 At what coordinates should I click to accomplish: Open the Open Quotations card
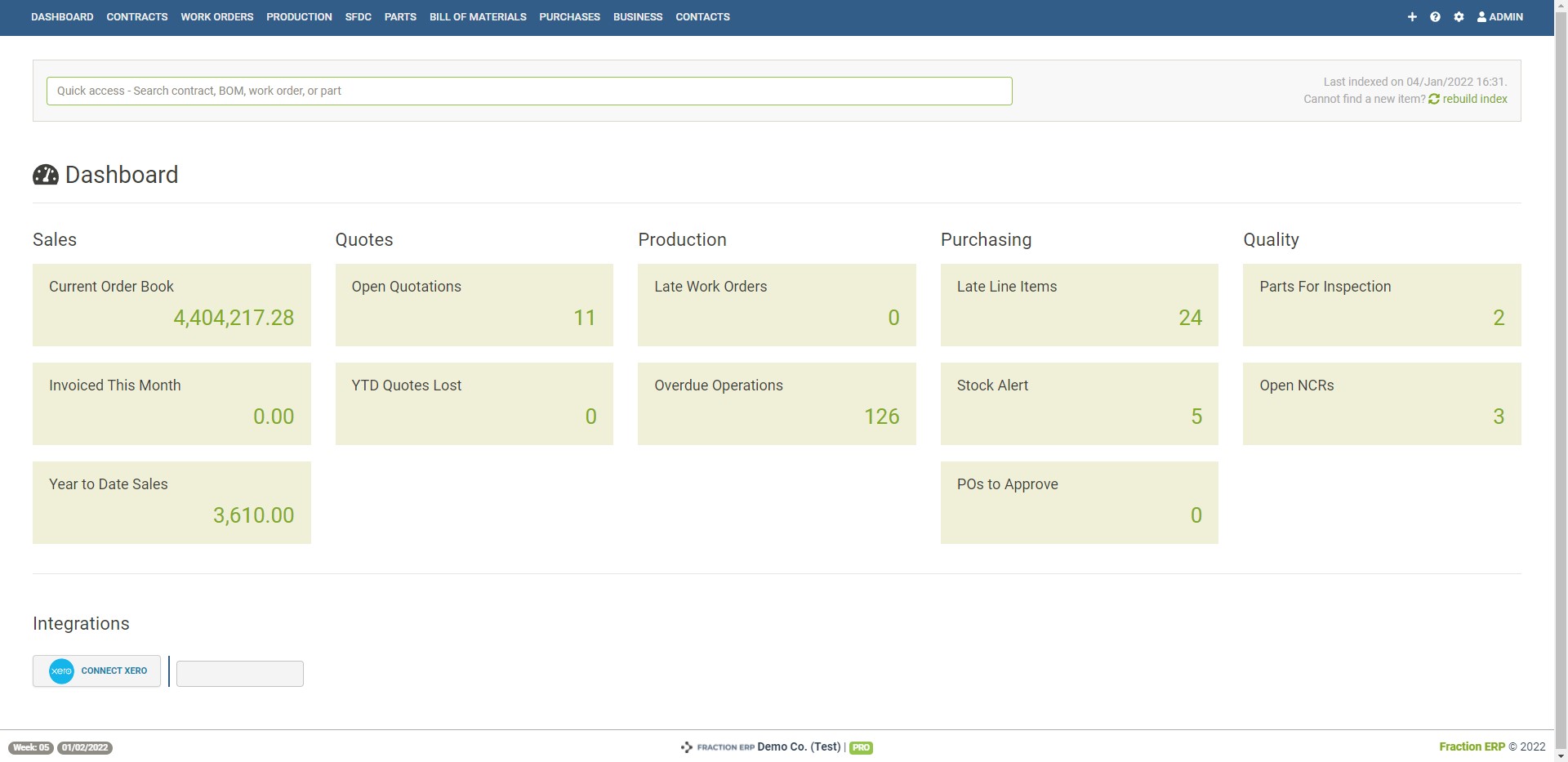pyautogui.click(x=474, y=305)
